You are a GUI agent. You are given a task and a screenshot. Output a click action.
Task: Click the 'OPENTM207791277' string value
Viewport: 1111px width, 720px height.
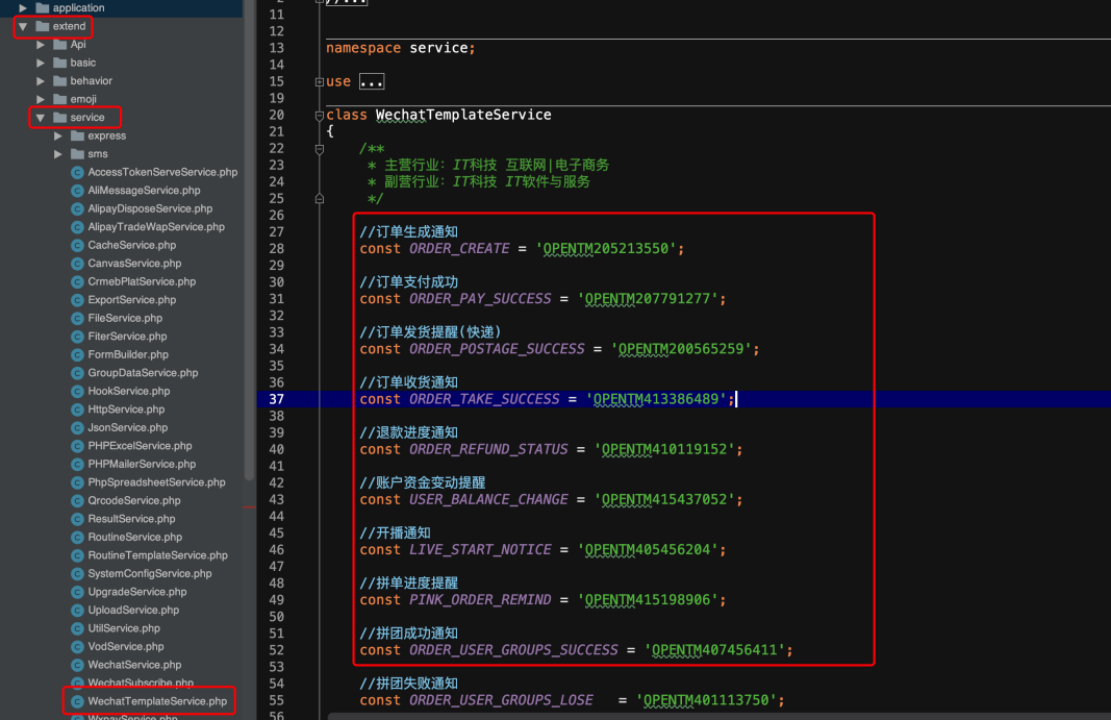tap(648, 299)
